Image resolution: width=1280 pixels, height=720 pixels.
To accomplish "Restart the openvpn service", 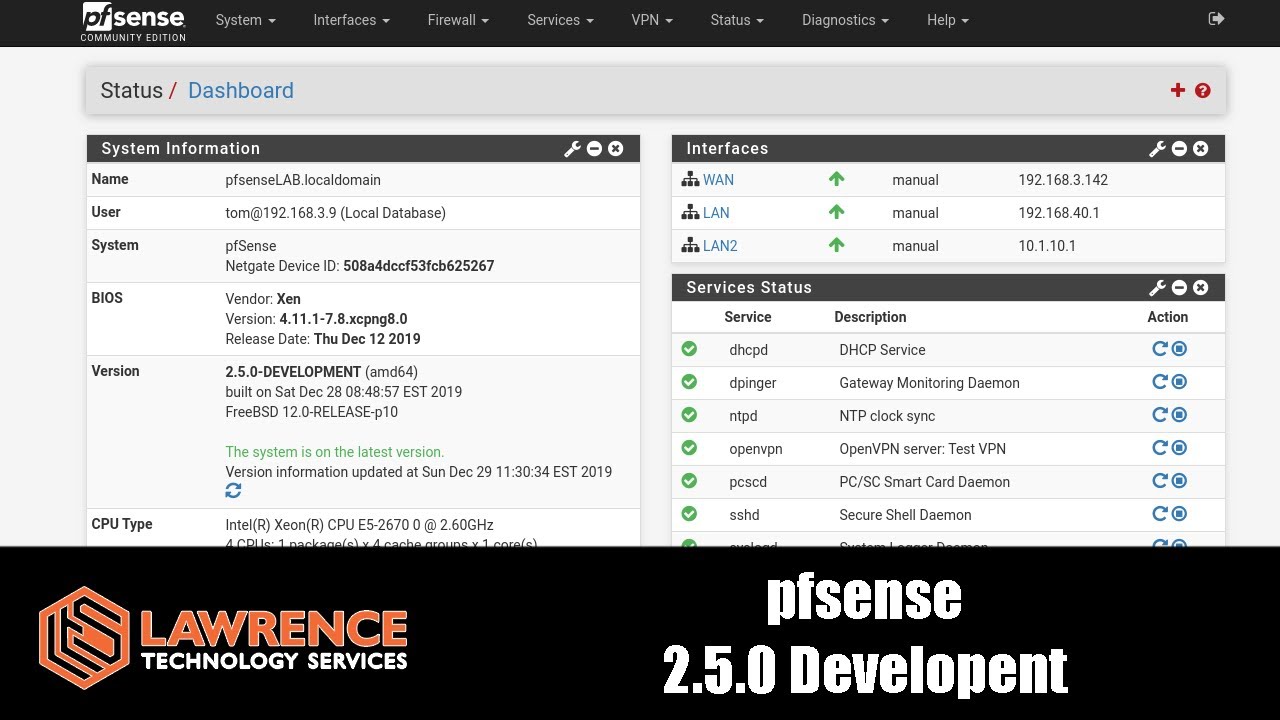I will [1160, 448].
